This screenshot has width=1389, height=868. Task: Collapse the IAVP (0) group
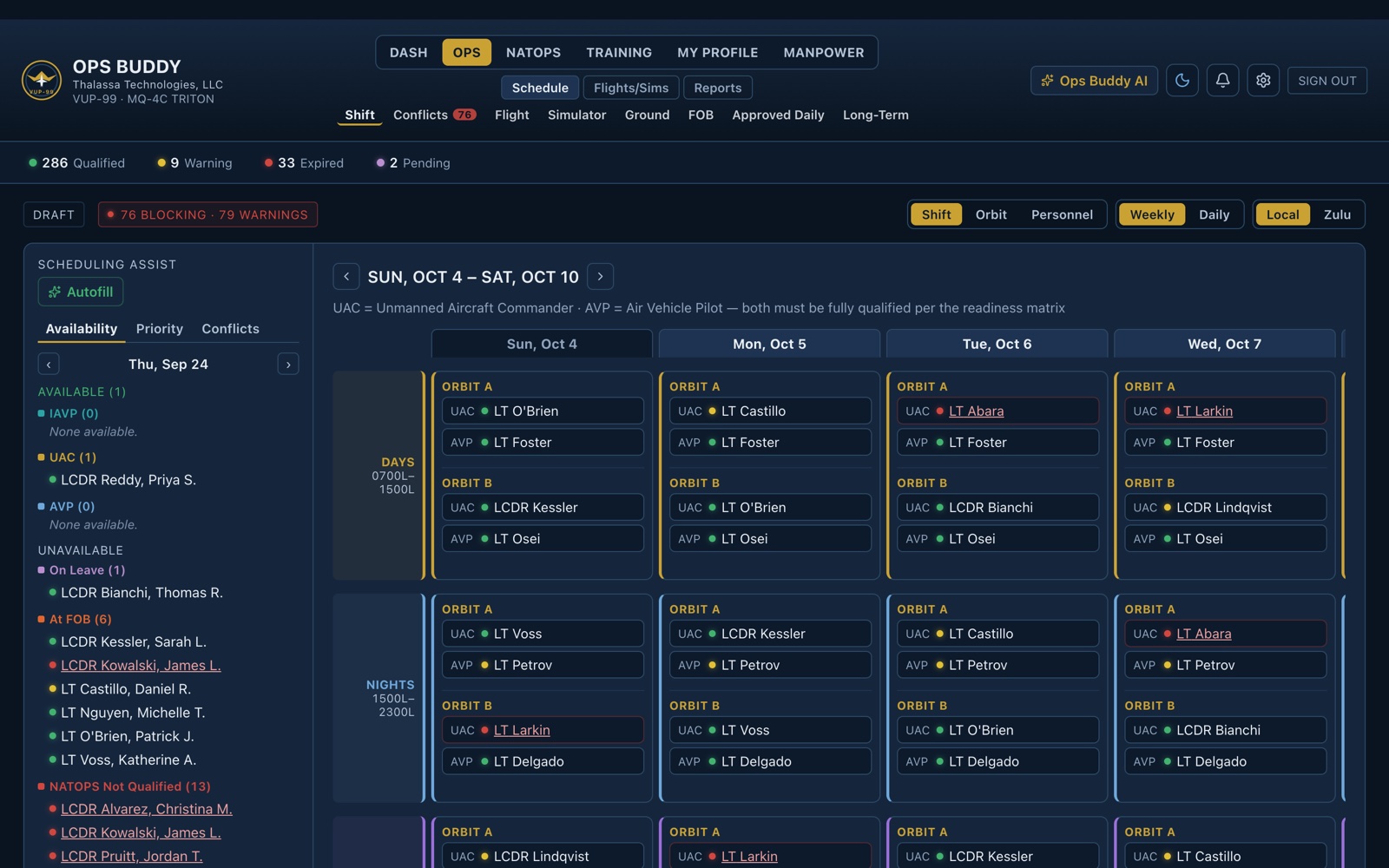[x=68, y=413]
